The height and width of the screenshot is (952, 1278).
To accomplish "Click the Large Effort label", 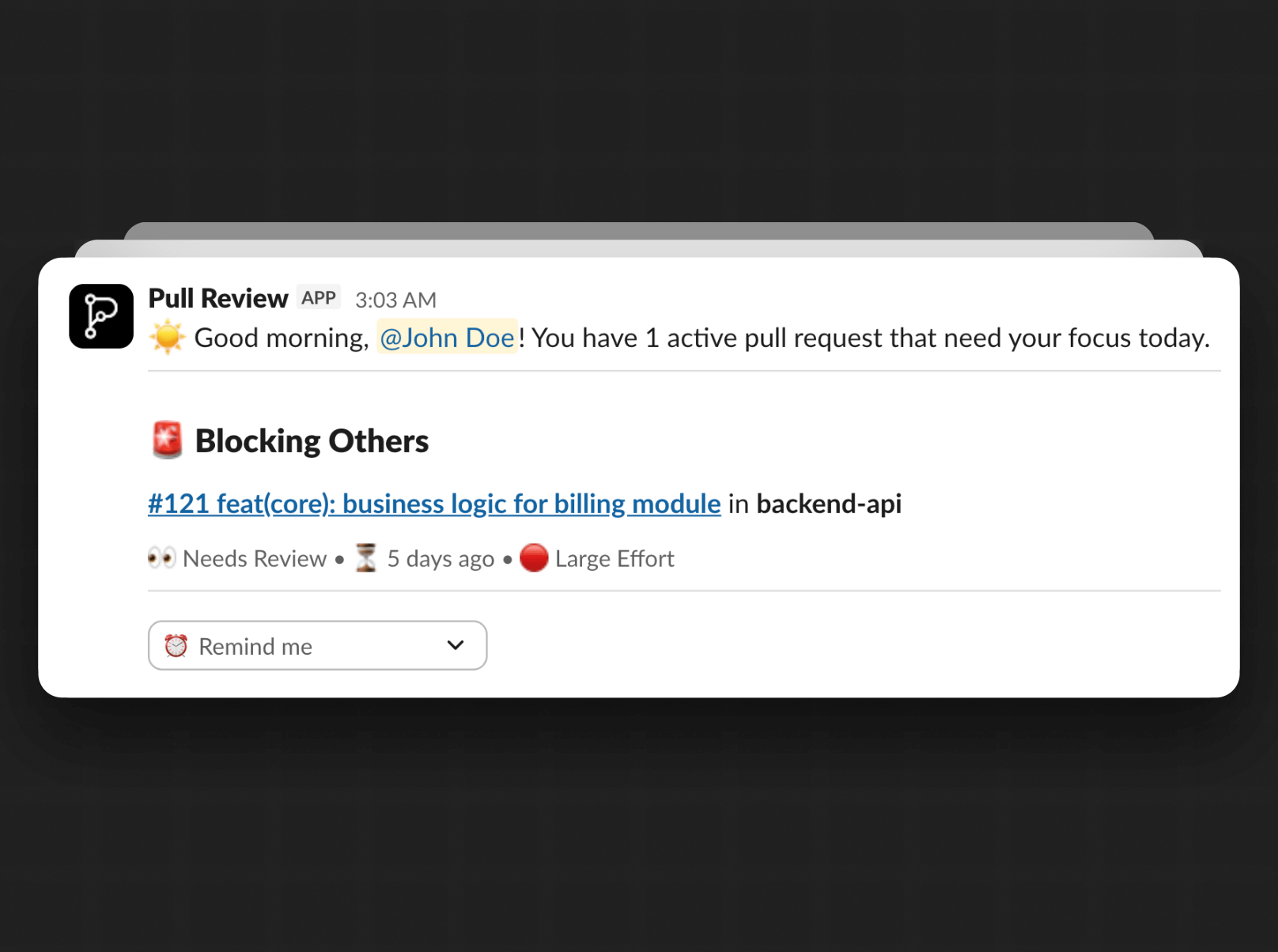I will [614, 559].
